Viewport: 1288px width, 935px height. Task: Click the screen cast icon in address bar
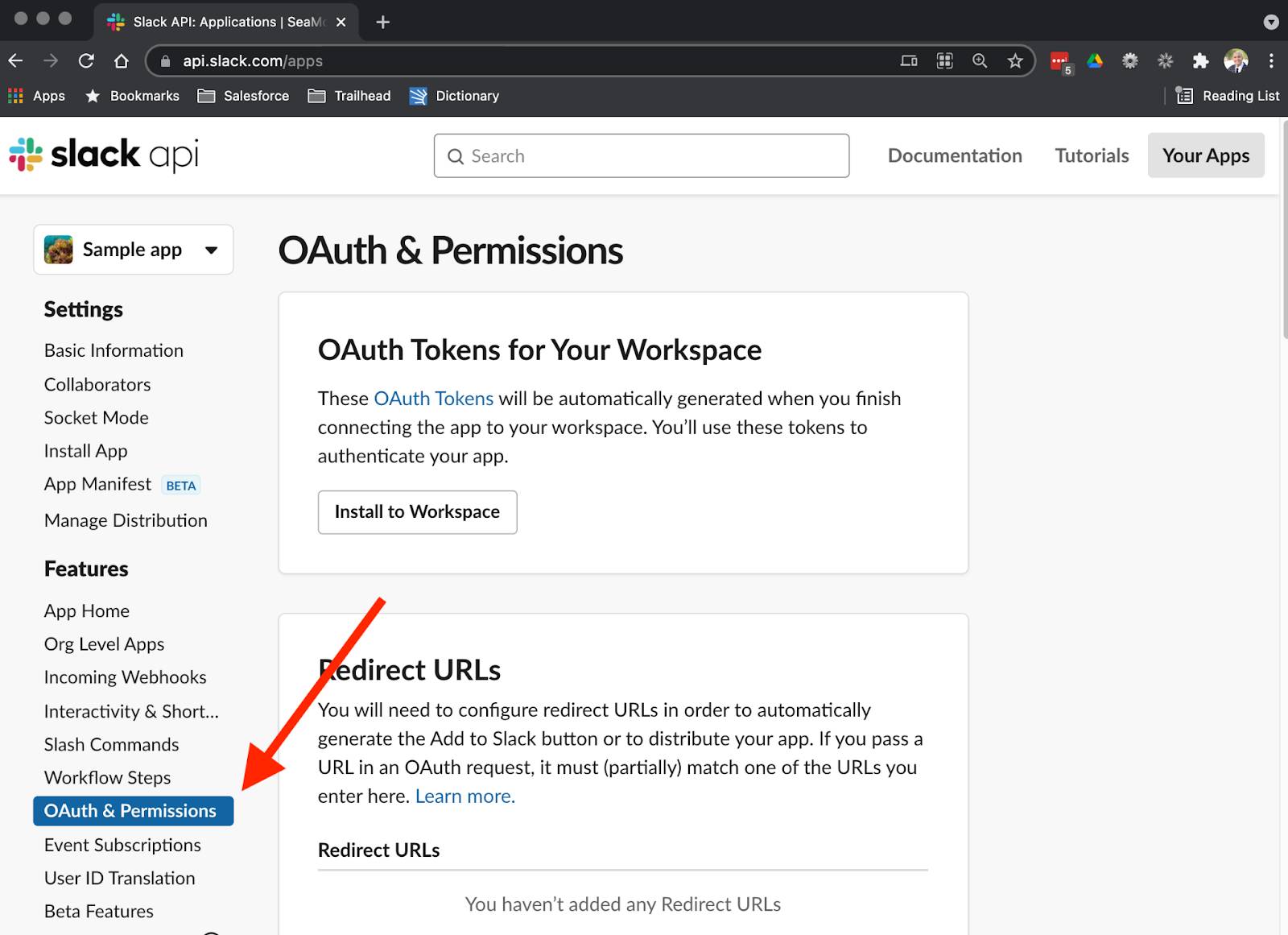coord(909,60)
